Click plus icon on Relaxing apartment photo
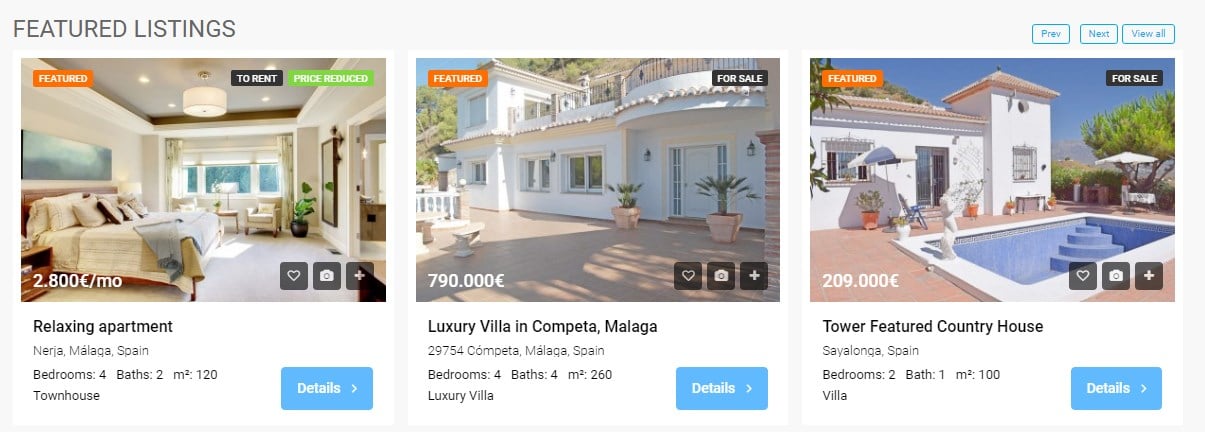This screenshot has width=1205, height=432. coord(359,276)
